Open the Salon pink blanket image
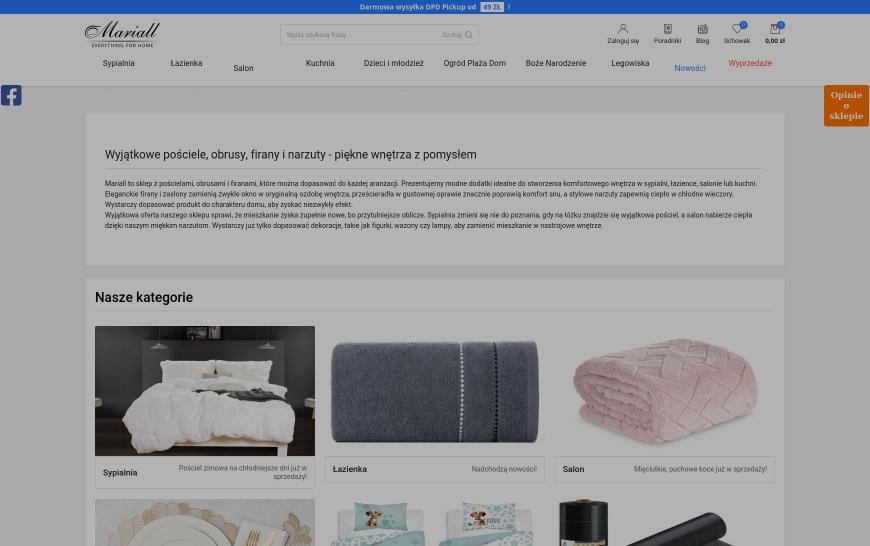The height and width of the screenshot is (546, 870). coord(665,391)
